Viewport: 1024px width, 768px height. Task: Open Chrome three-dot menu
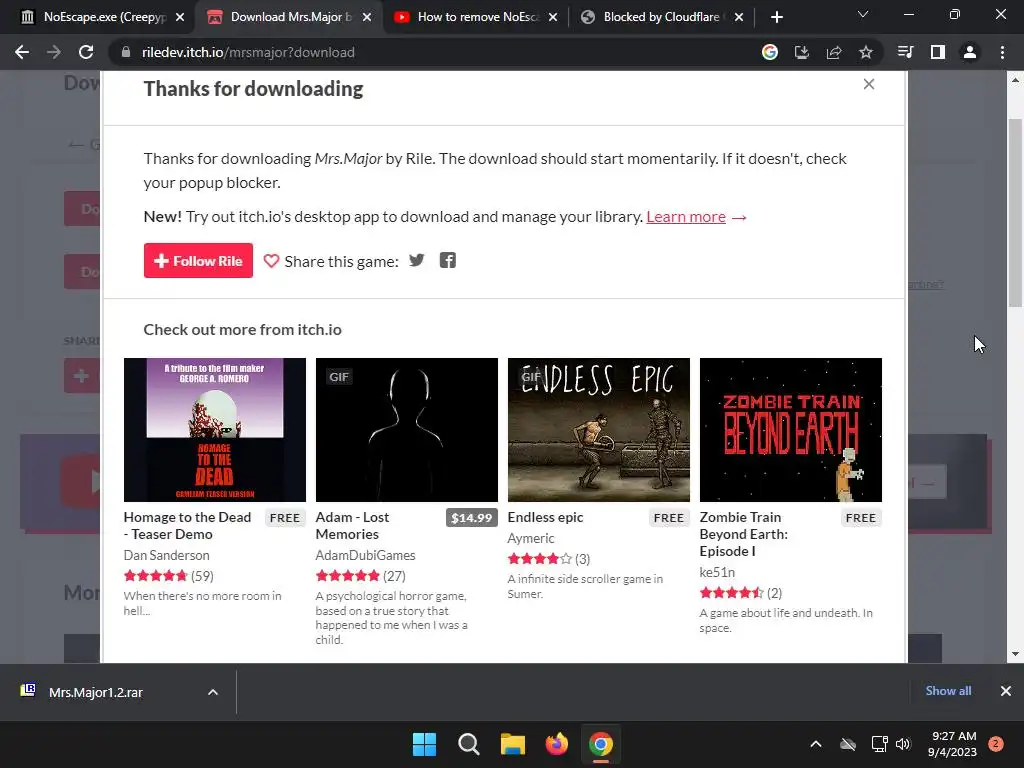coord(1002,52)
